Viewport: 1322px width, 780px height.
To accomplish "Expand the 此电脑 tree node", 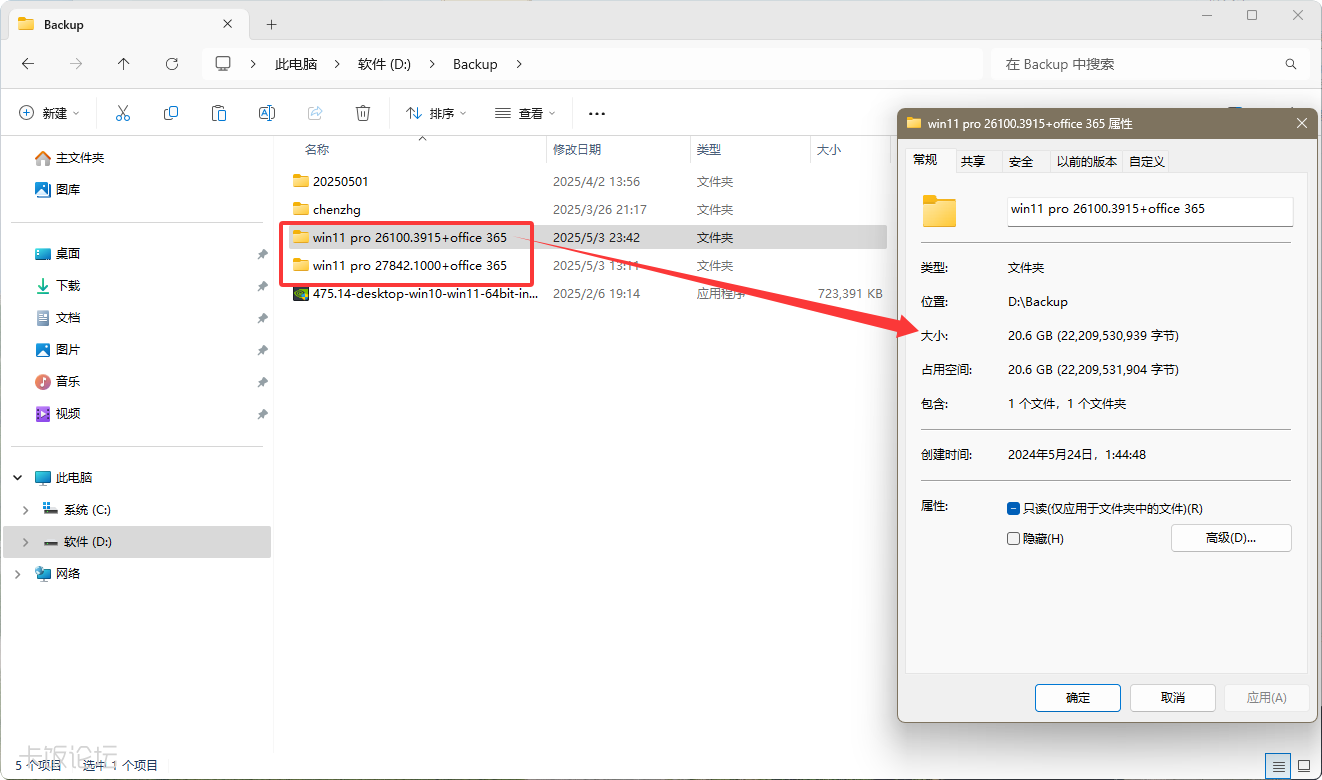I will [x=18, y=478].
